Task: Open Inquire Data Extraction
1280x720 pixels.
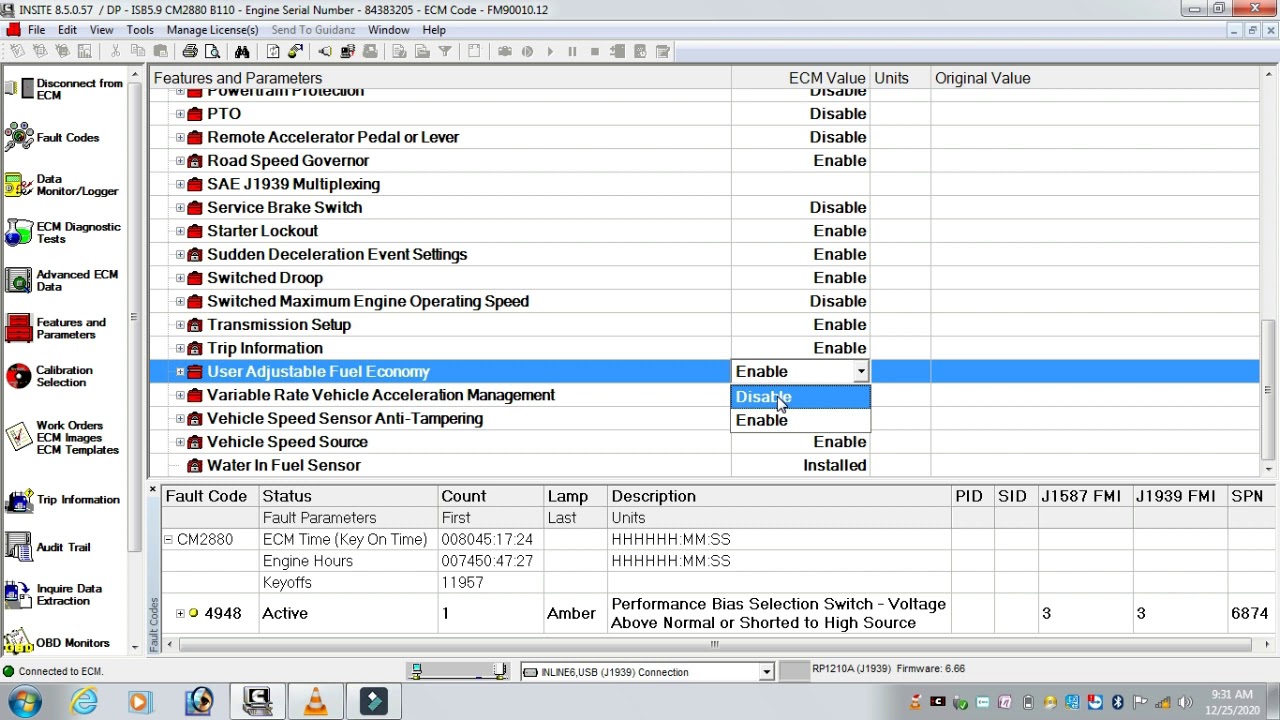Action: point(54,594)
